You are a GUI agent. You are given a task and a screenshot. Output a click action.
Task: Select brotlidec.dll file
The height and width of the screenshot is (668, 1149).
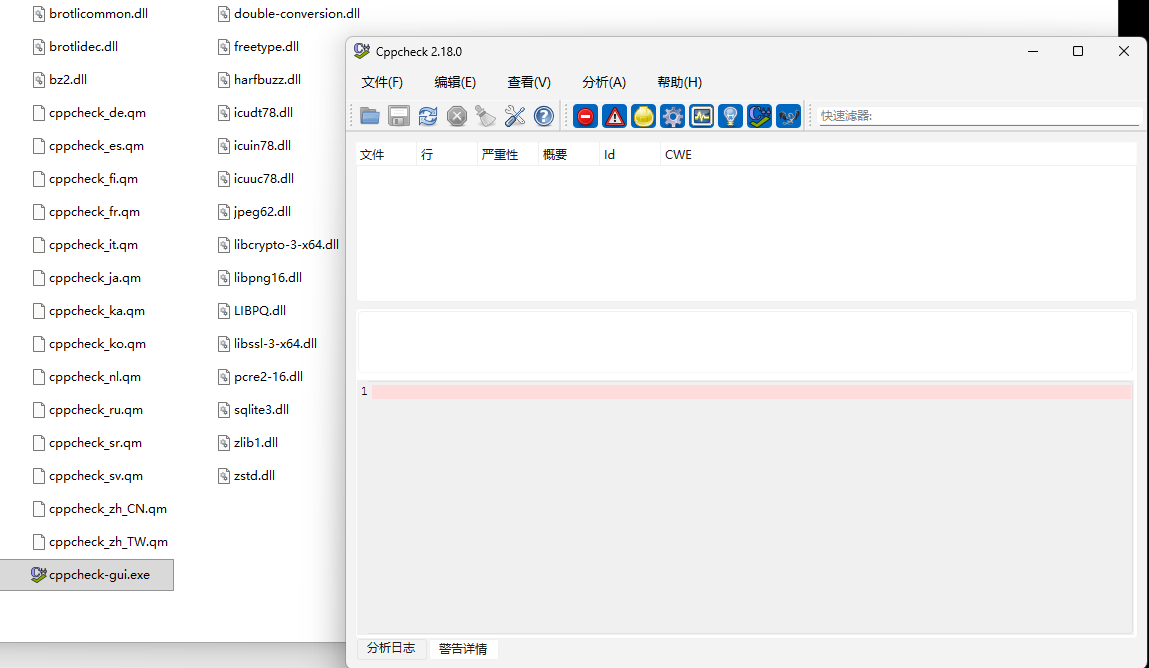pos(75,46)
